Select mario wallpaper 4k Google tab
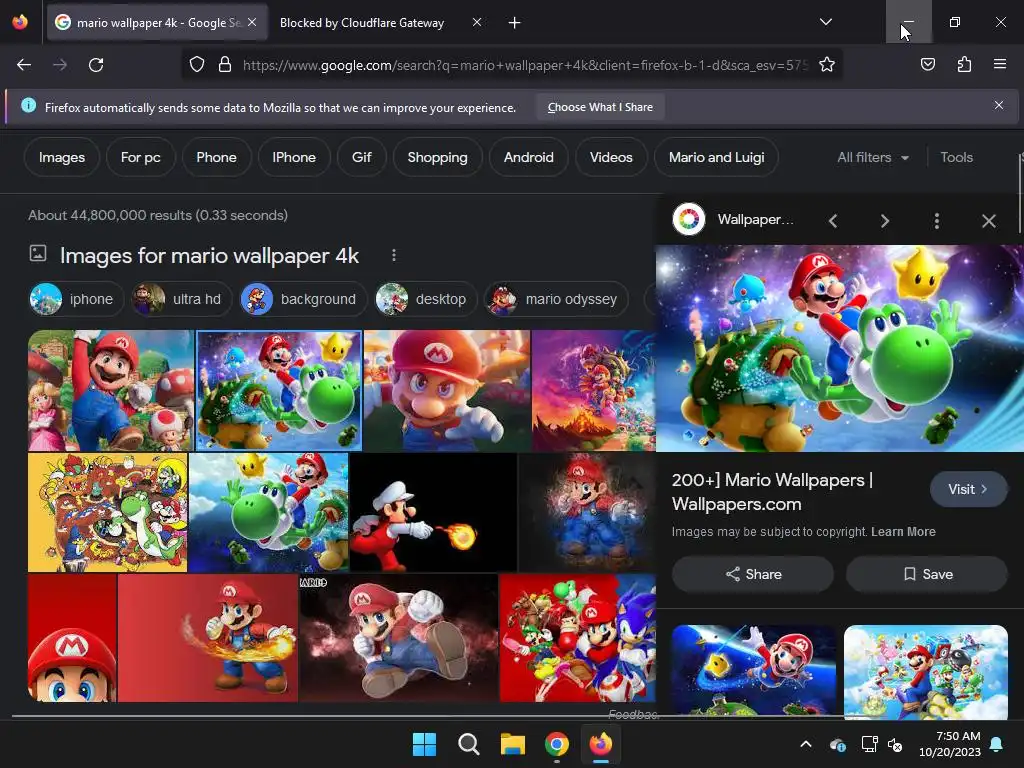The image size is (1024, 768). click(x=157, y=23)
